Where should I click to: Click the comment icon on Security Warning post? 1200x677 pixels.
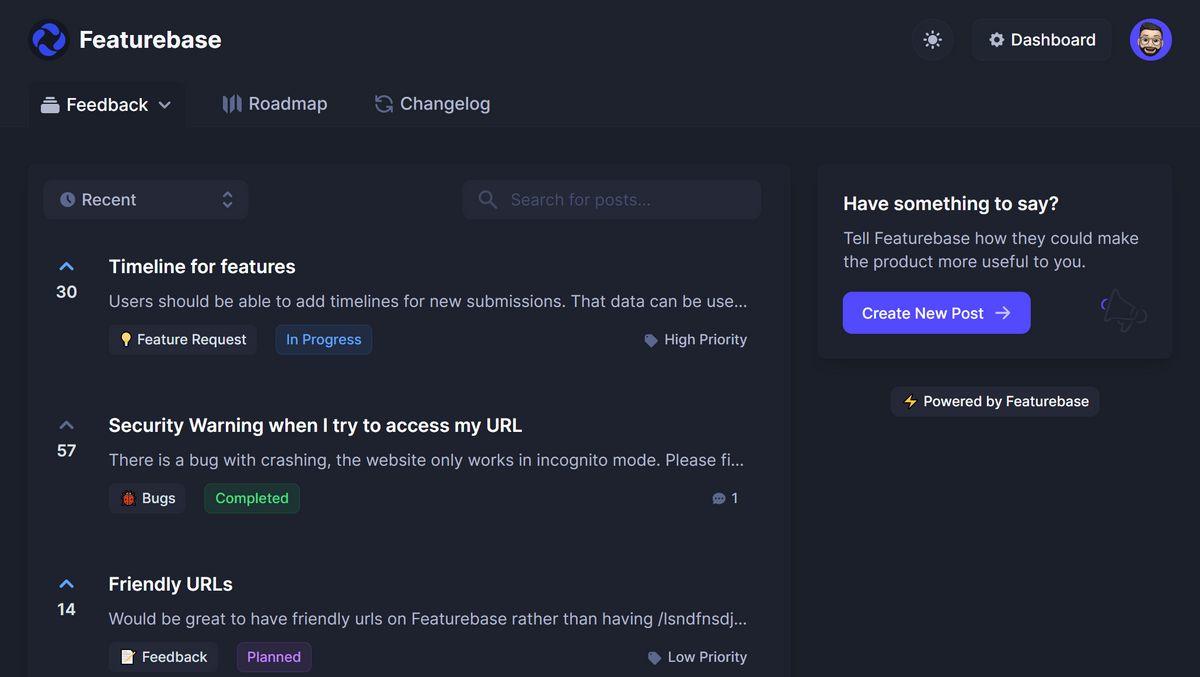[x=718, y=498]
